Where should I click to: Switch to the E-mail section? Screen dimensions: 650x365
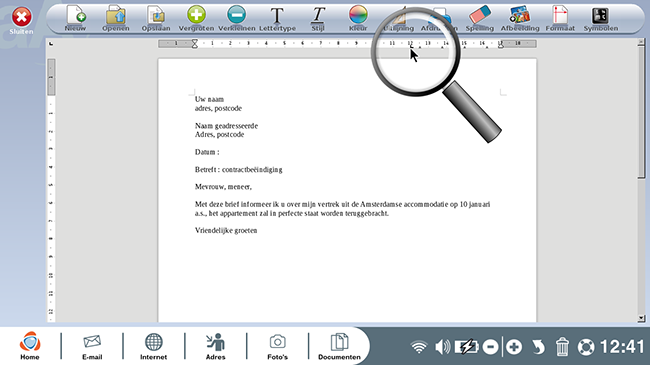click(92, 346)
